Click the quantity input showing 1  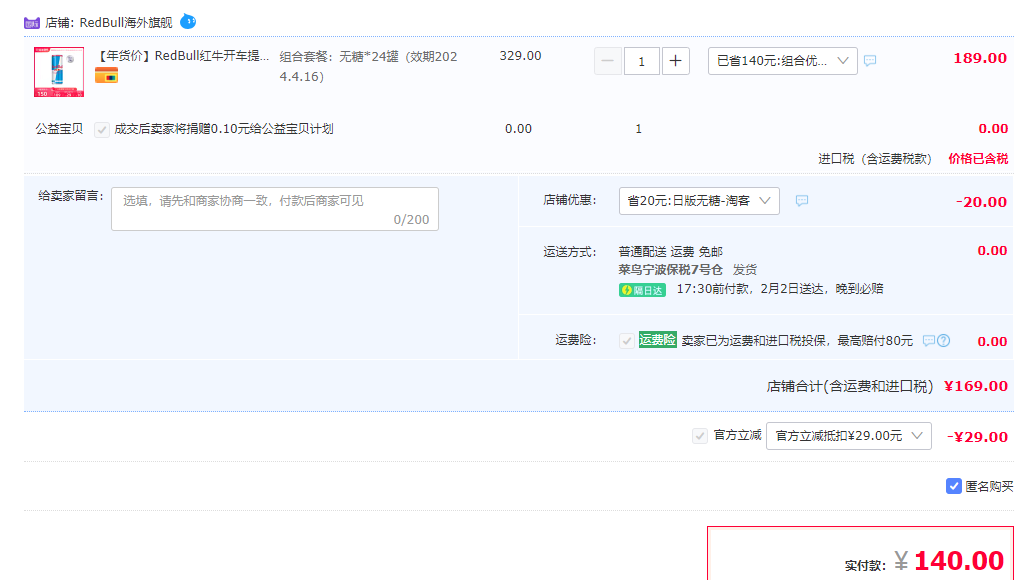point(641,61)
